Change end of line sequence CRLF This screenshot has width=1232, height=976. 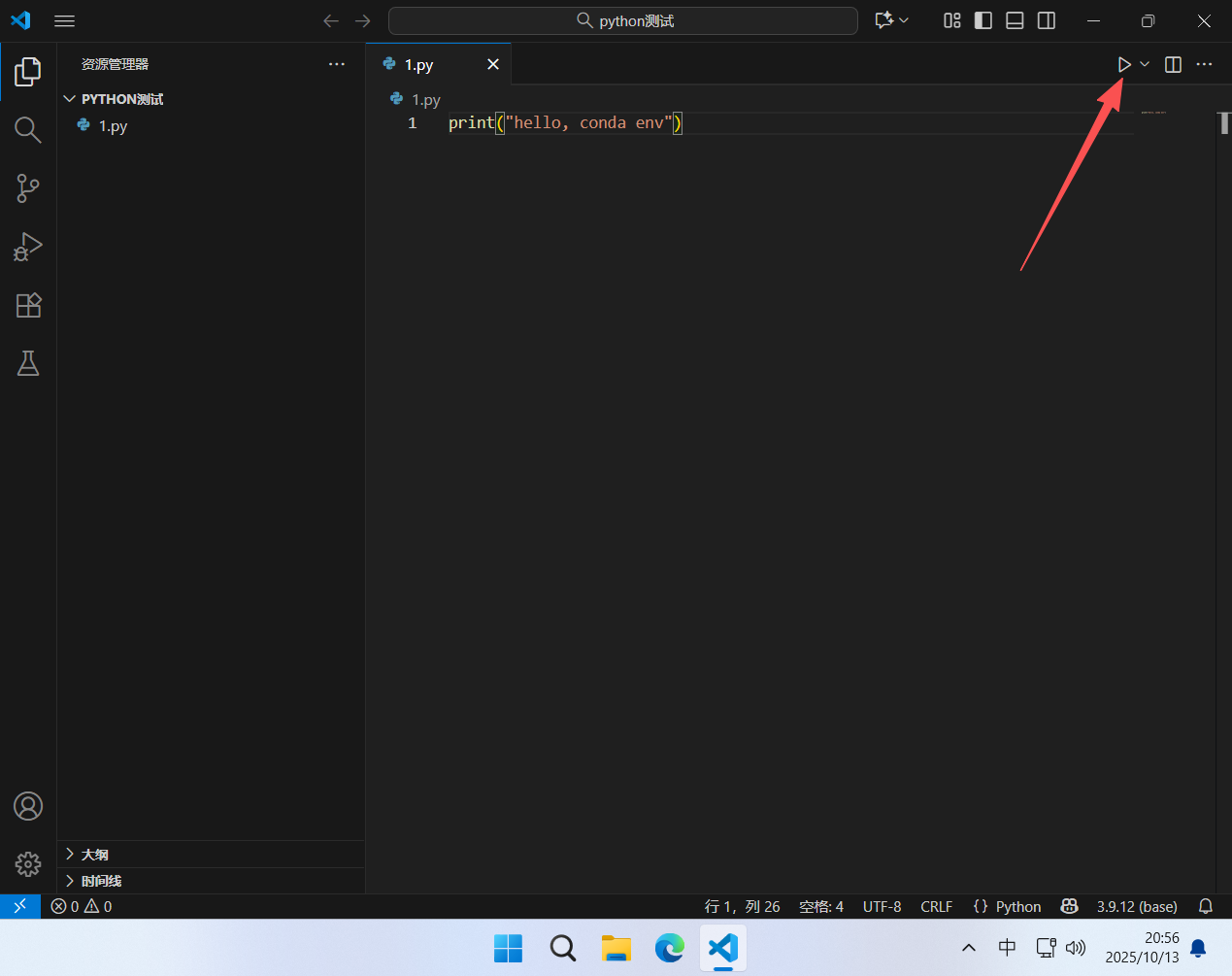[x=937, y=906]
